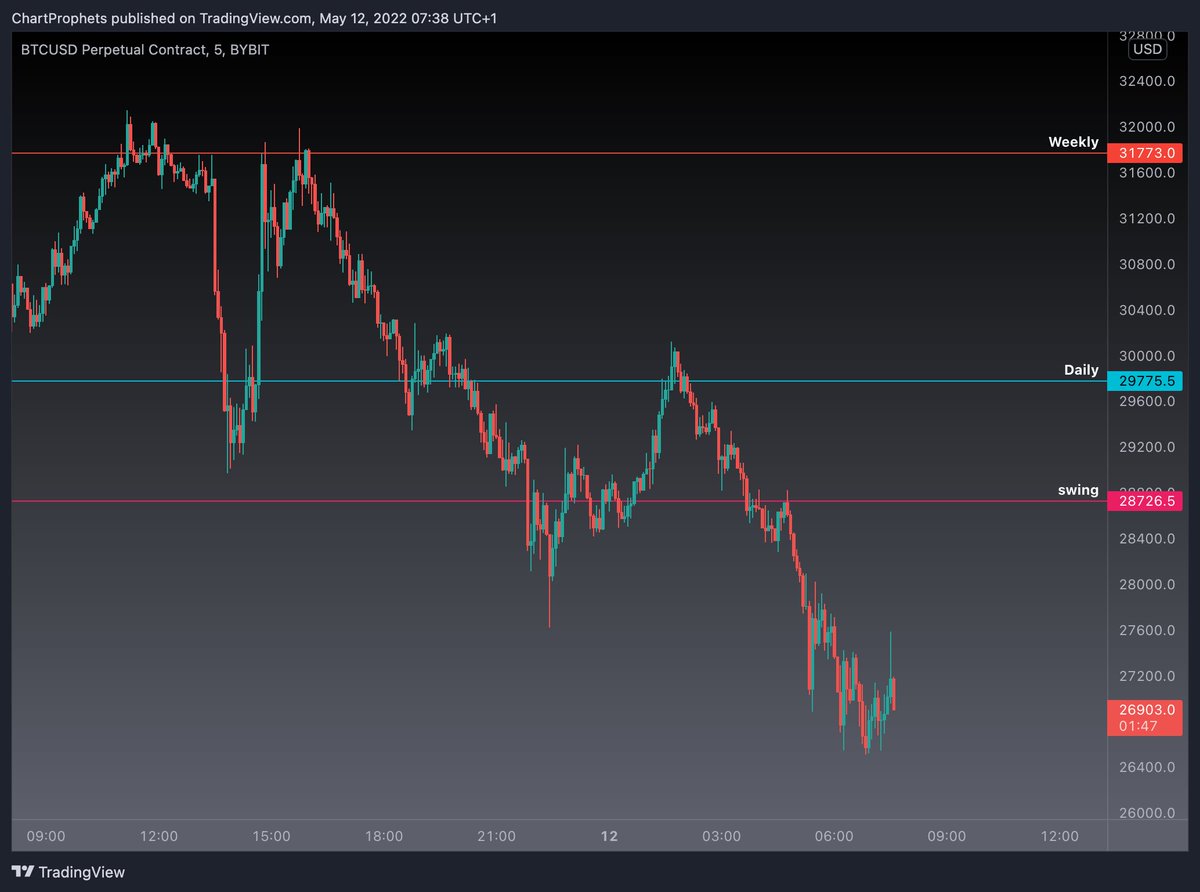Click the 32400.0 price axis label
Viewport: 1200px width, 892px height.
1145,81
